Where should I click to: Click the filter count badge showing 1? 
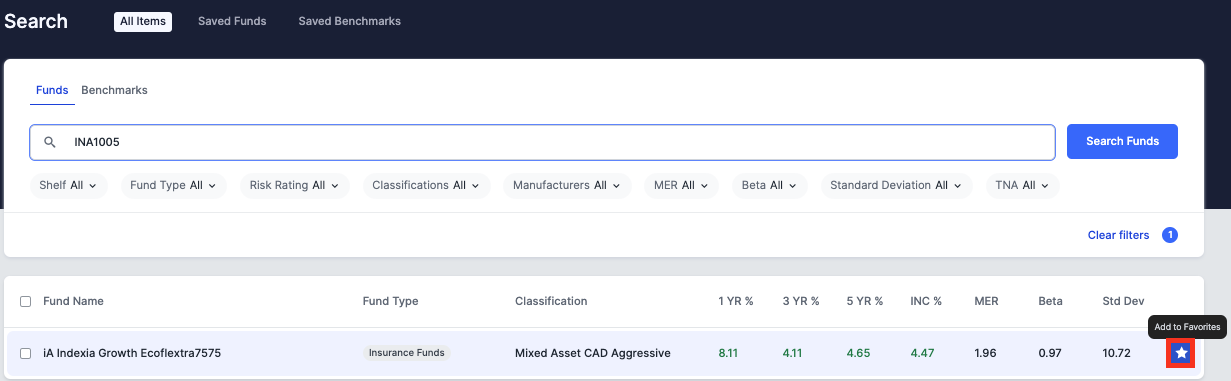(1169, 235)
